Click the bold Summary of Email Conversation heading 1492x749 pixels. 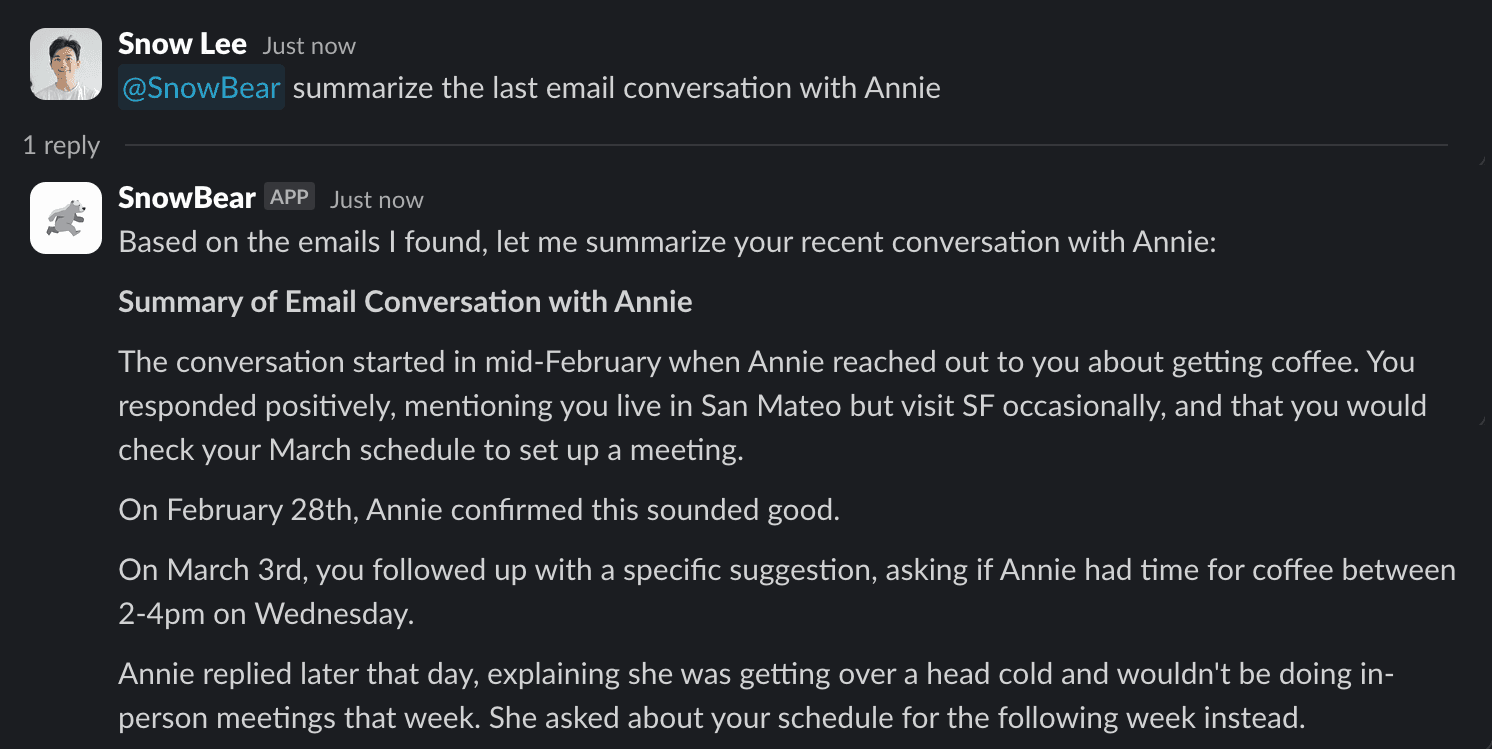coord(405,302)
